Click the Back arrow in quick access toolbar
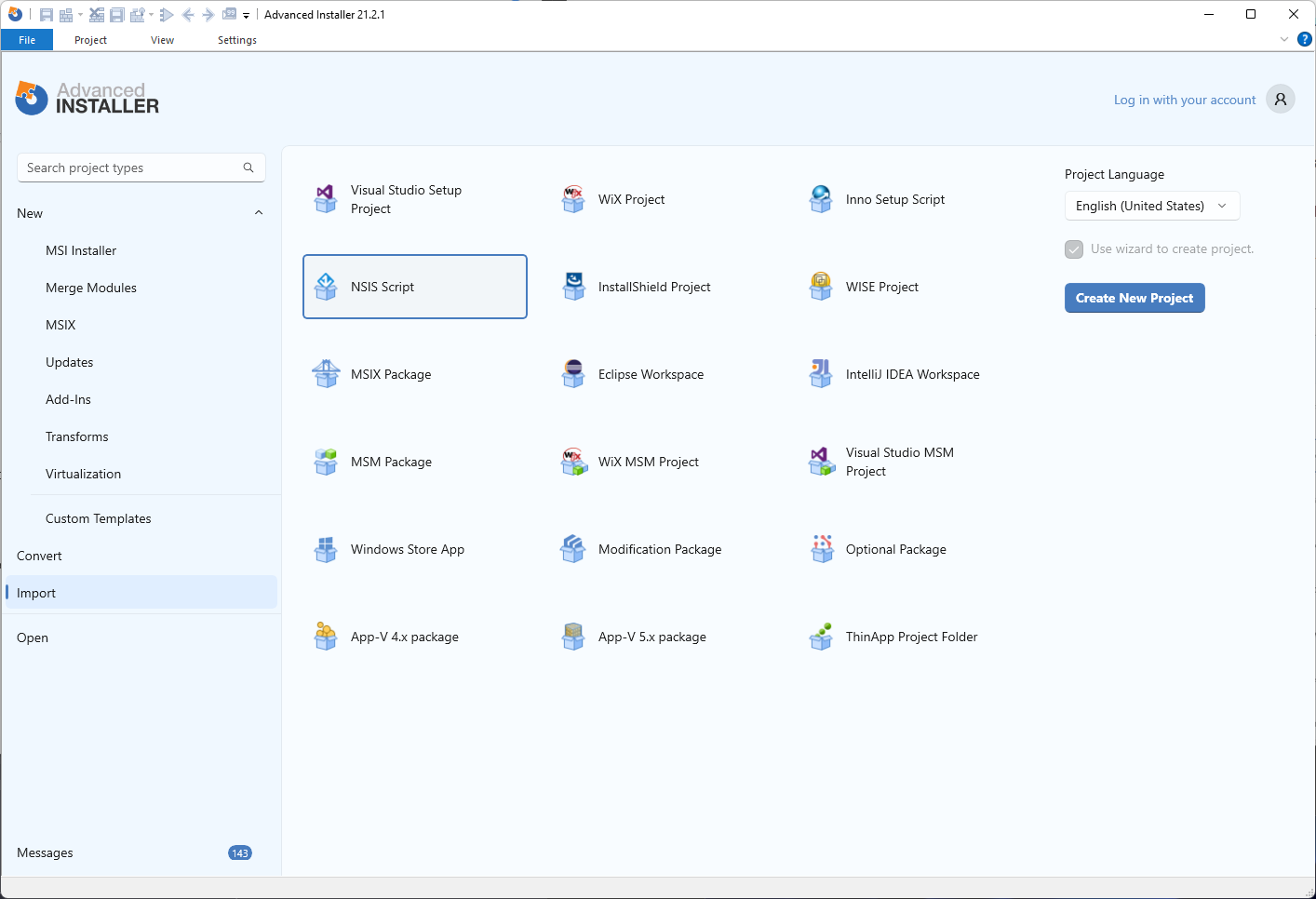This screenshot has width=1316, height=899. pos(188,15)
